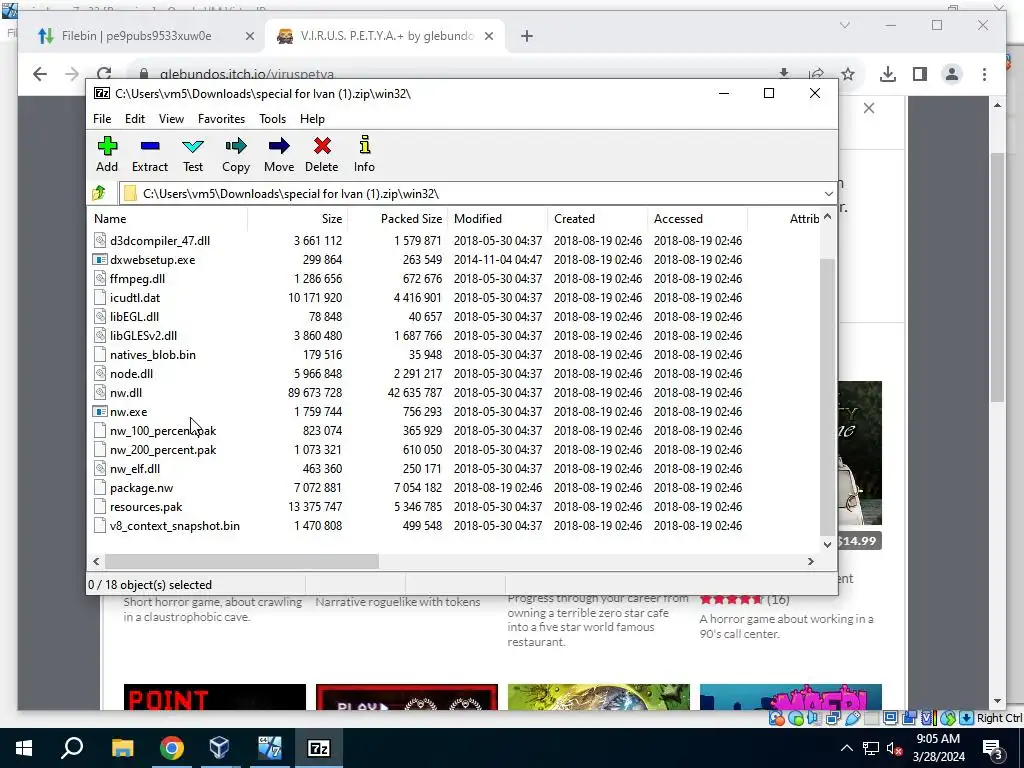
Task: Click the ffmpeg.dll file icon
Action: 99,278
